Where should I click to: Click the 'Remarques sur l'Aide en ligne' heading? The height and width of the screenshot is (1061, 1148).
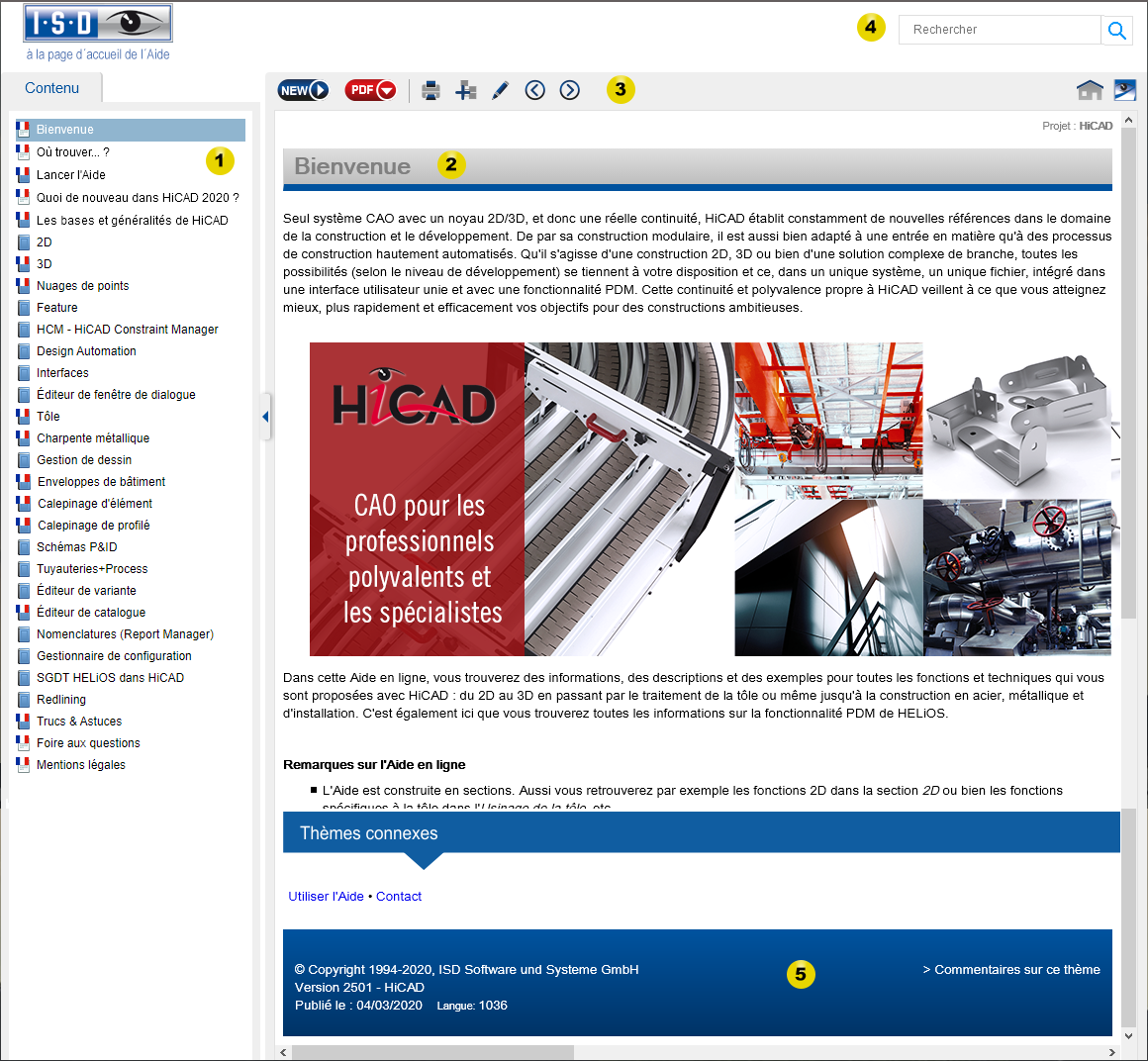374,765
